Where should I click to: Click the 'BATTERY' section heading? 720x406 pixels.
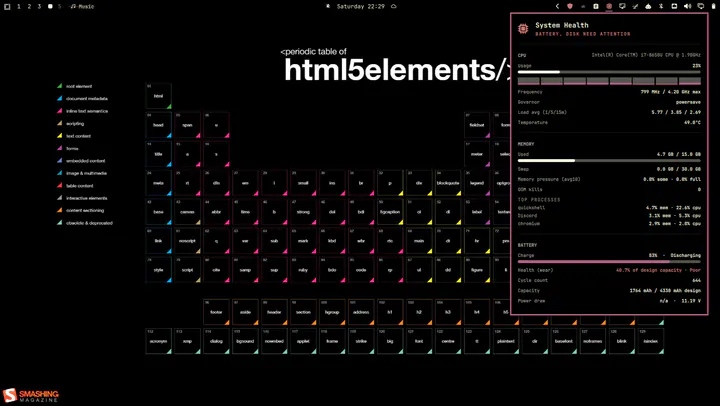(x=527, y=245)
